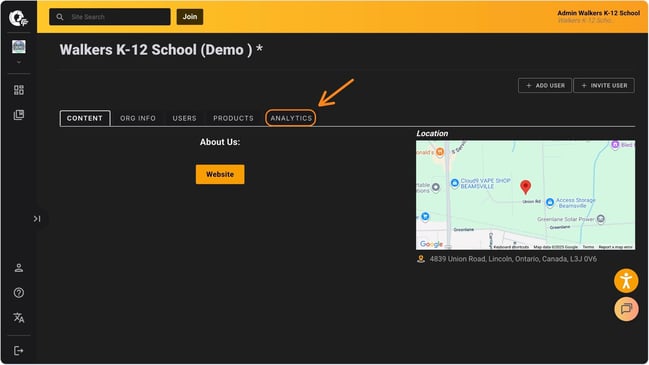This screenshot has height=365, width=649.
Task: Click the Google logo on map
Action: (x=431, y=244)
